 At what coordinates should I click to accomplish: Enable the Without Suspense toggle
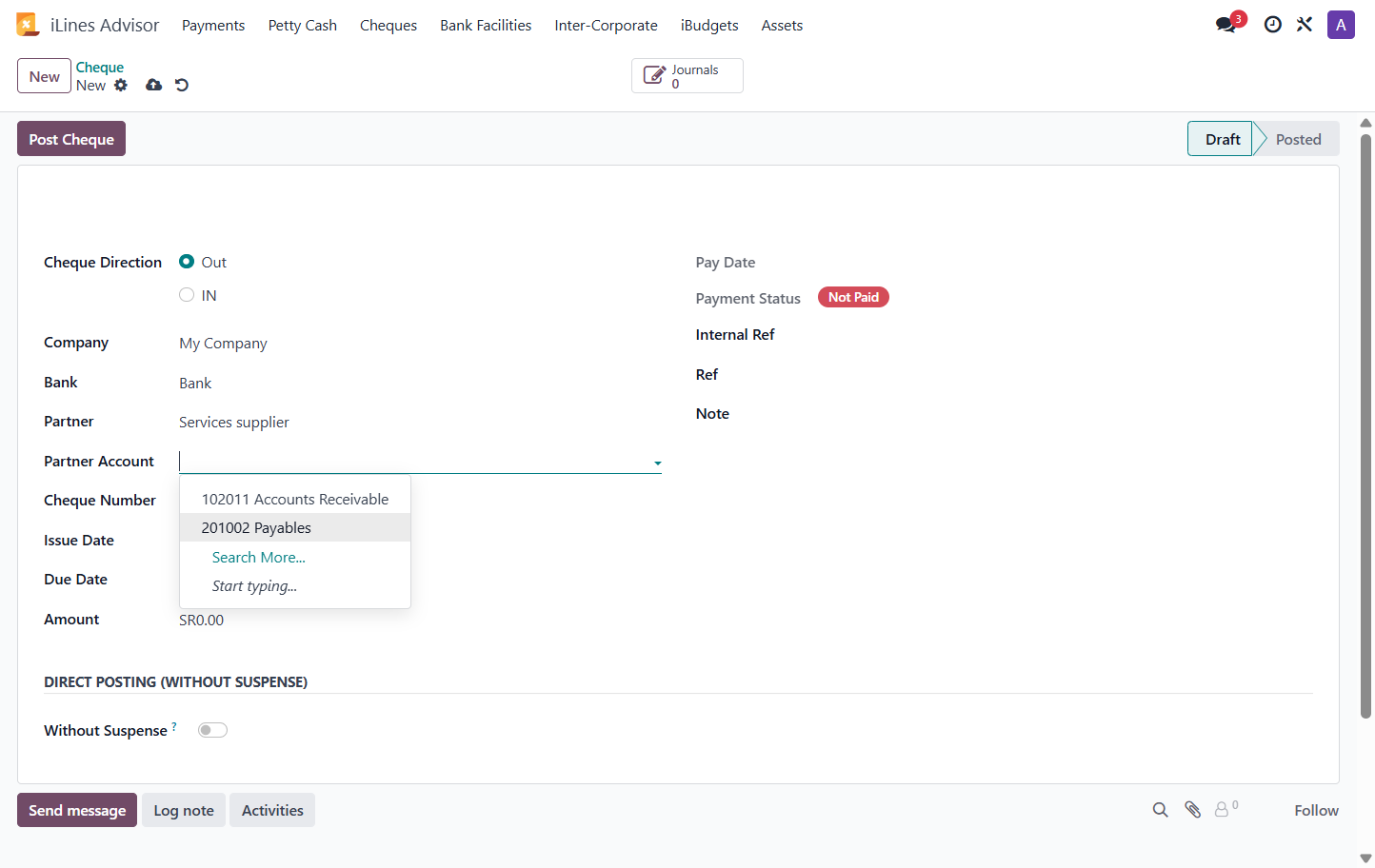212,730
